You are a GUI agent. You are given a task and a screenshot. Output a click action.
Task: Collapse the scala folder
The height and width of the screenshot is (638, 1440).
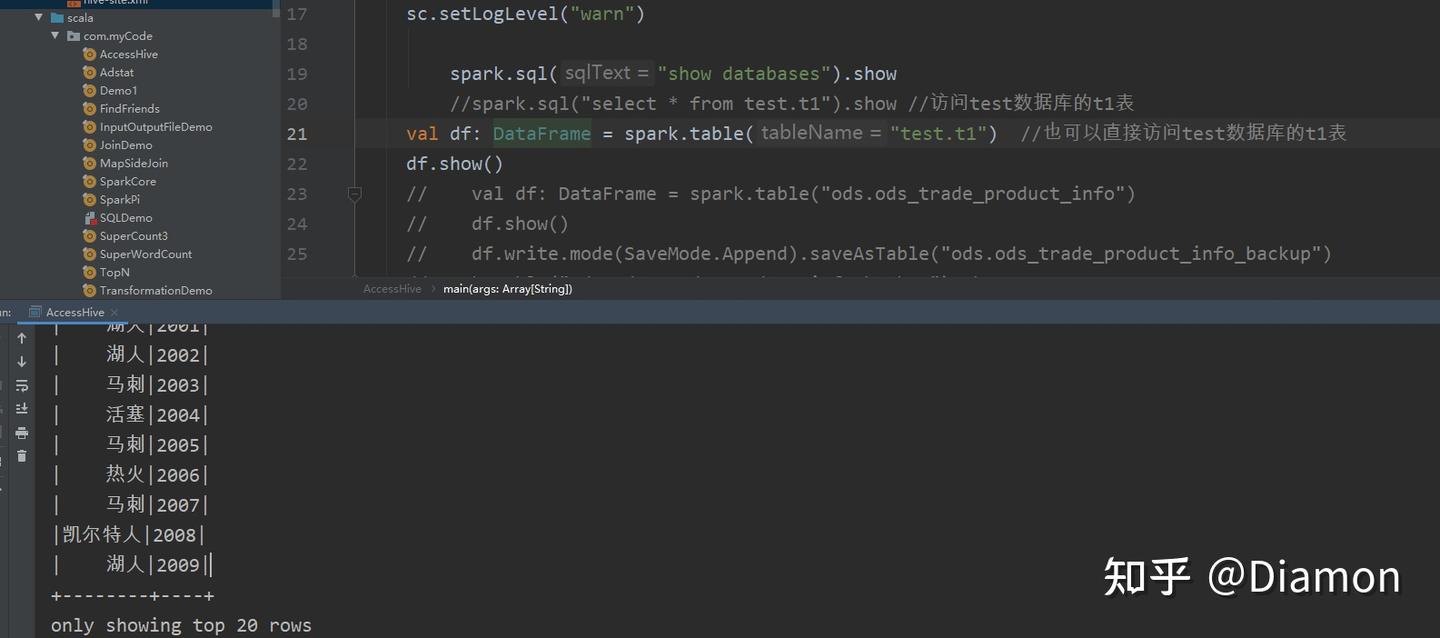point(38,17)
